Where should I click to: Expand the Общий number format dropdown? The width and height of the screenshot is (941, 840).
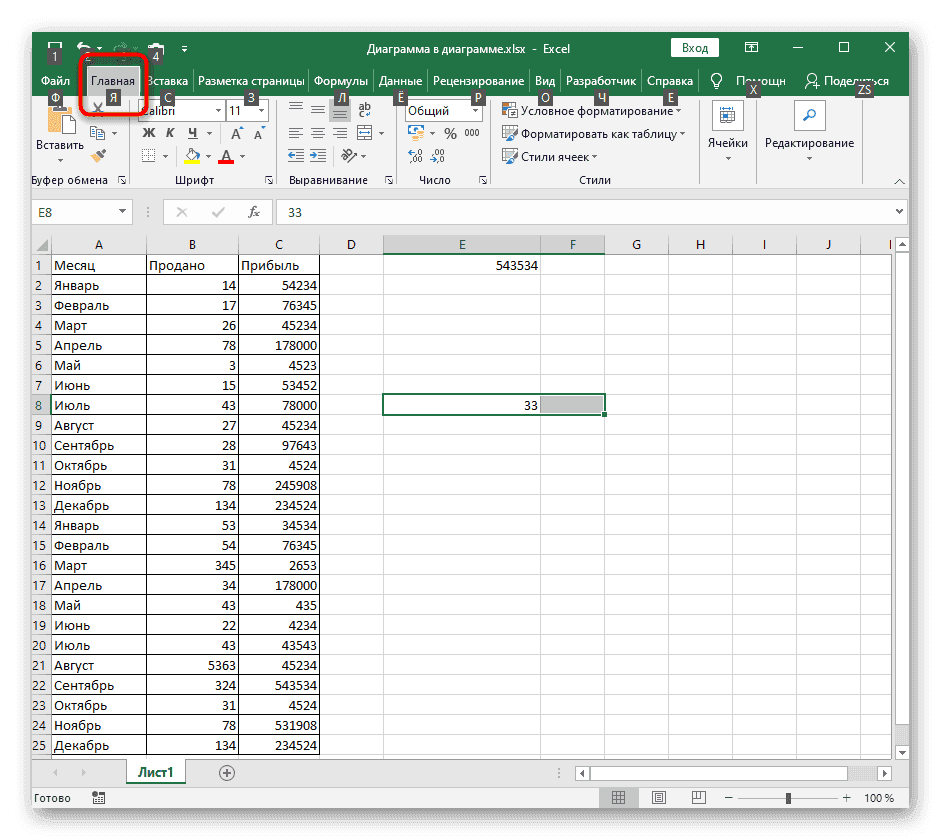click(x=476, y=111)
